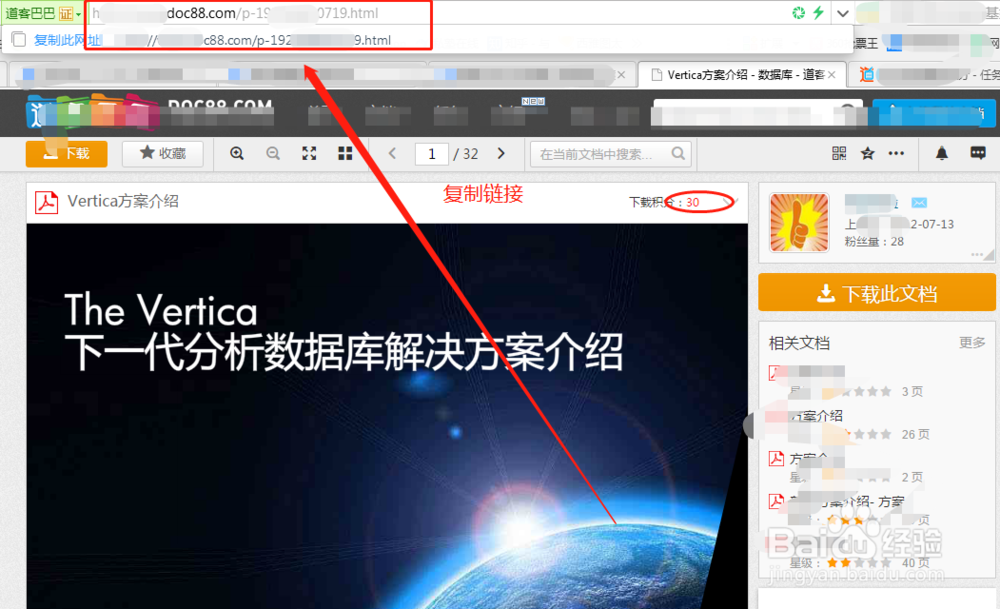Open the notification bell icon
Viewport: 1000px width, 609px height.
[x=941, y=153]
